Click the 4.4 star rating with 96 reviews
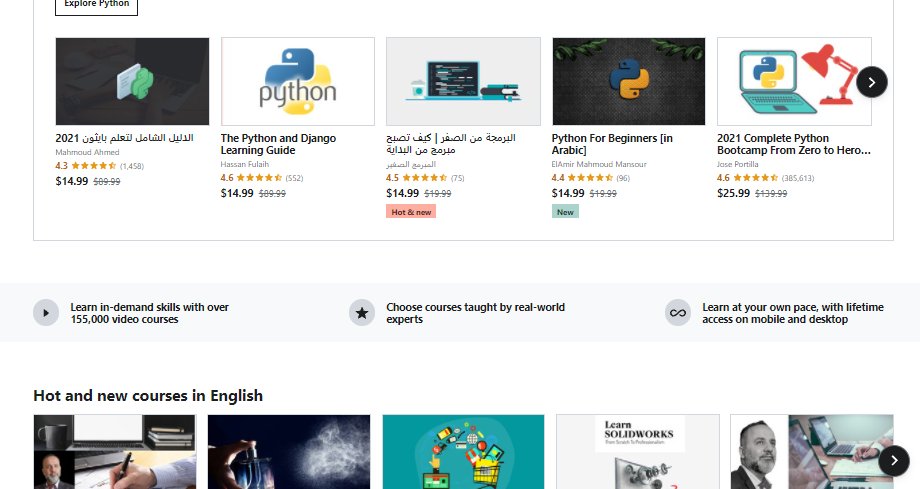920x489 pixels. coord(590,178)
